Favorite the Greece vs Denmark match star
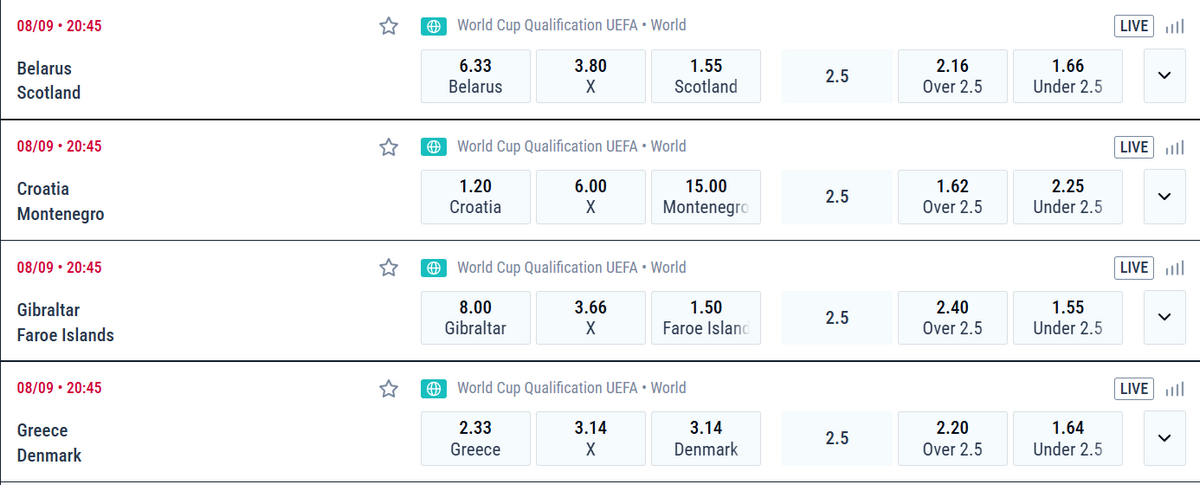 (x=389, y=388)
